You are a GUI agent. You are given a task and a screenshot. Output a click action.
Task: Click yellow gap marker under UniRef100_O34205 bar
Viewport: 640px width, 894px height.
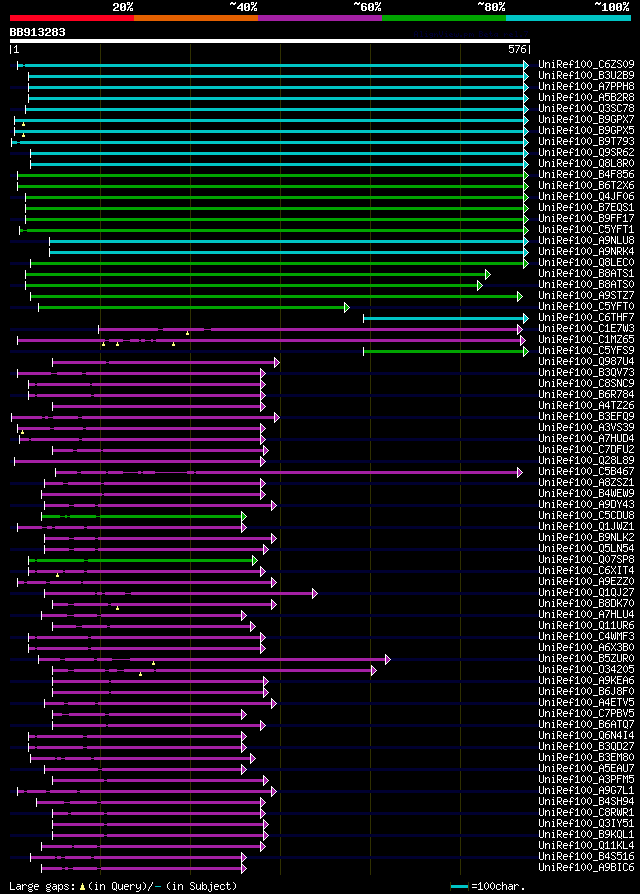point(140,674)
